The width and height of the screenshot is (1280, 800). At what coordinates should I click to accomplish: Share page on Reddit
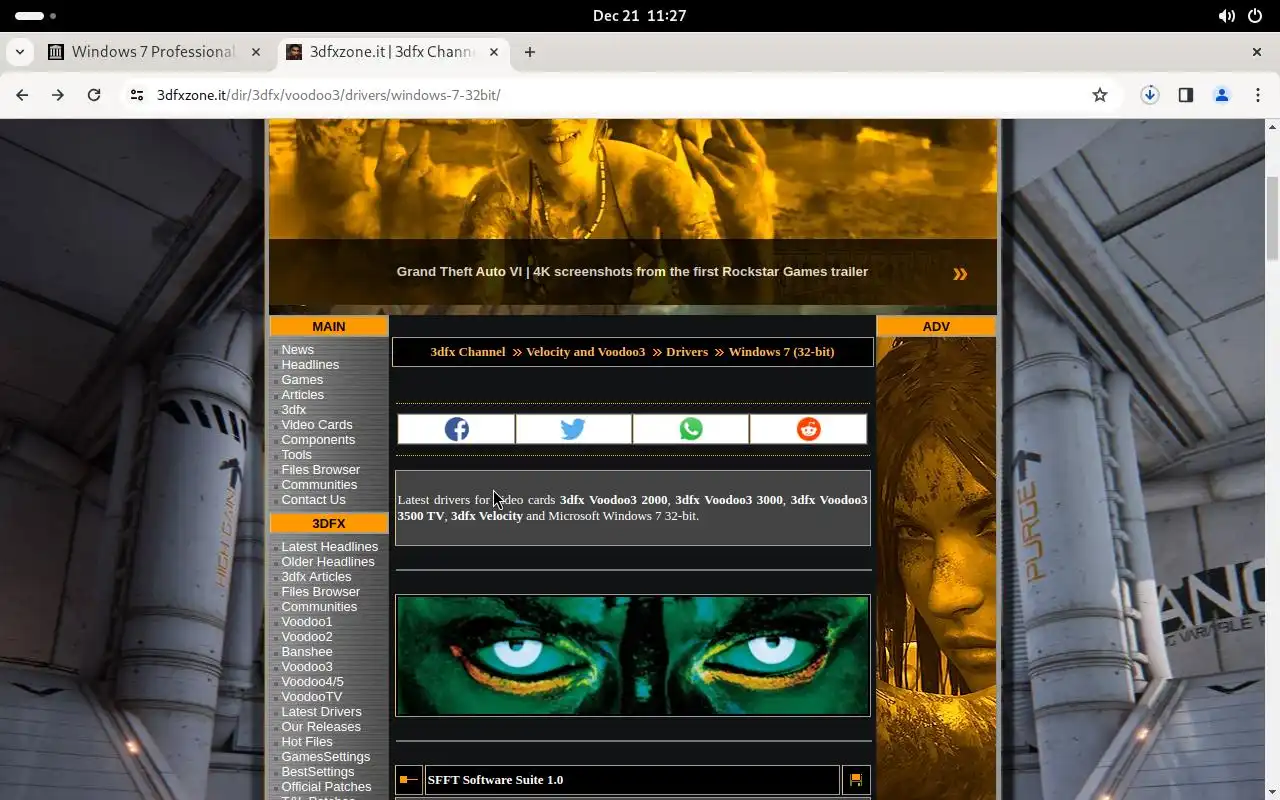tap(808, 429)
